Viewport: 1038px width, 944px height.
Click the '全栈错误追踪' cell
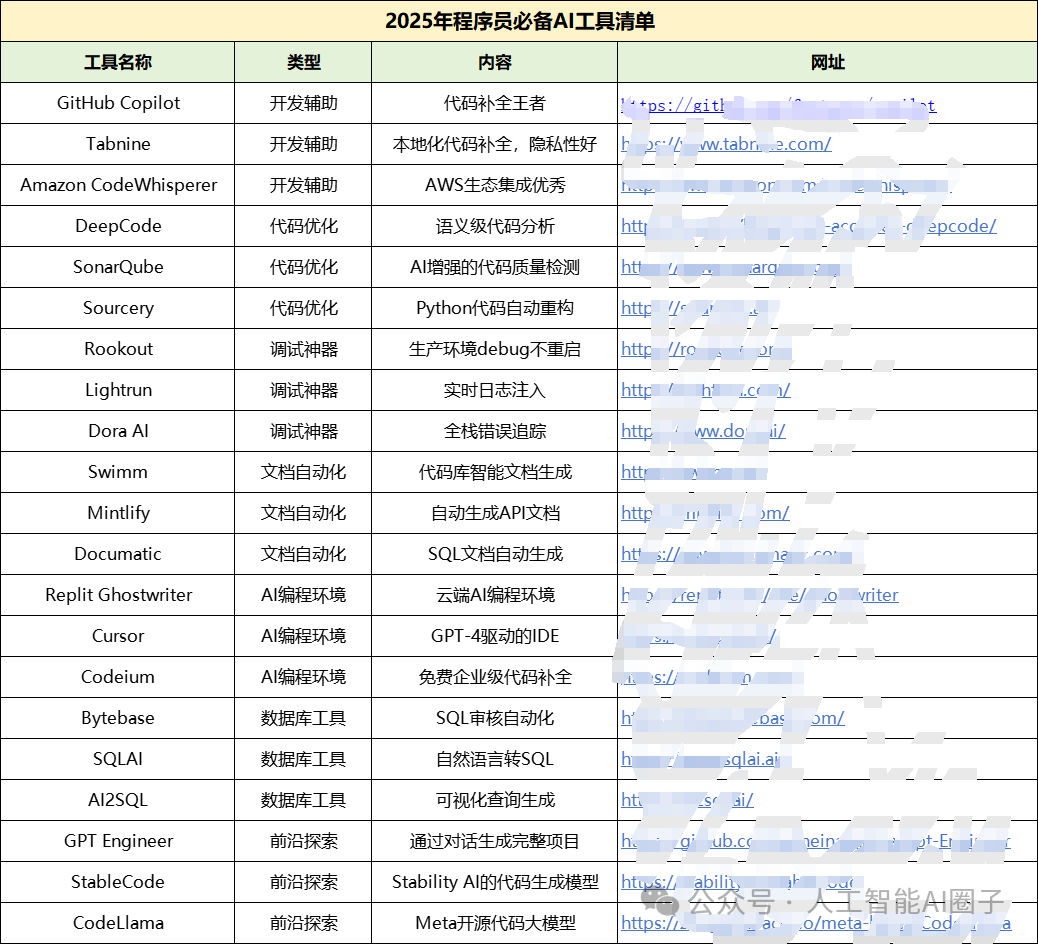(x=495, y=432)
